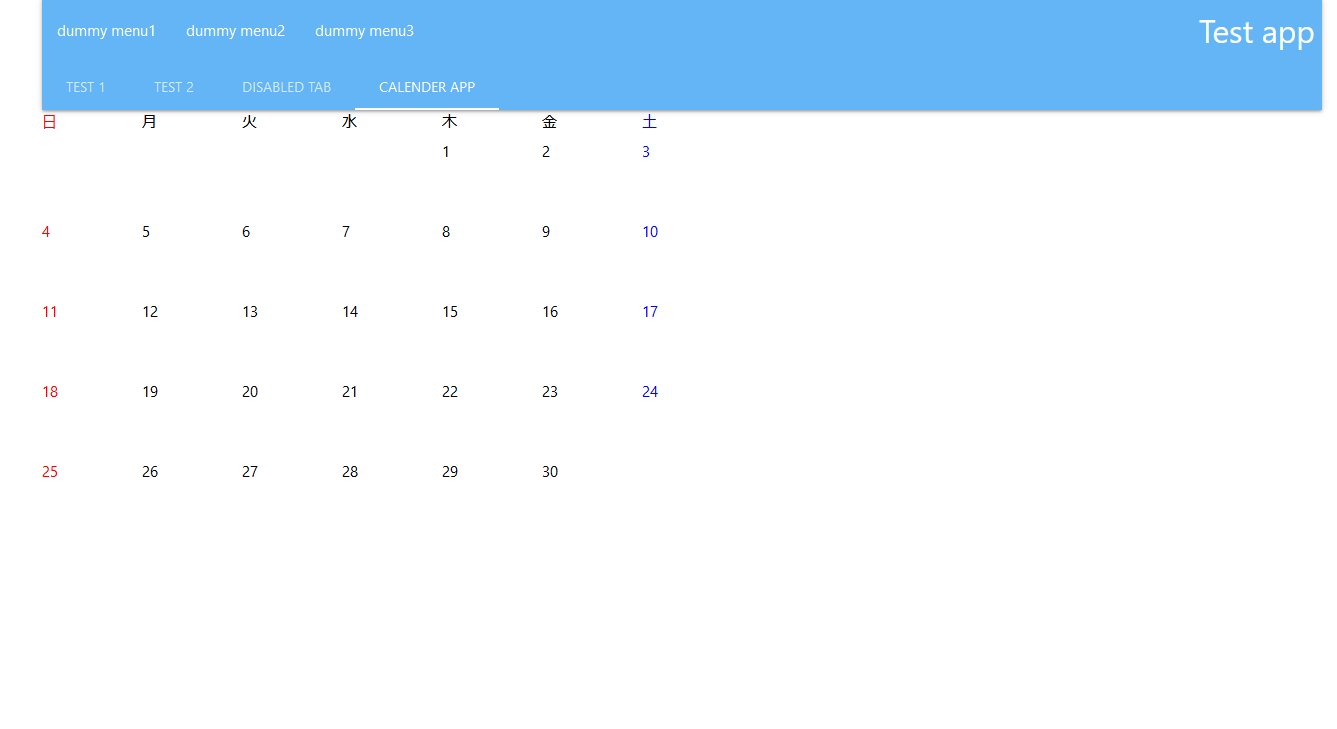Open dummy menu3
Screen dimensions: 1337x729
click(364, 31)
